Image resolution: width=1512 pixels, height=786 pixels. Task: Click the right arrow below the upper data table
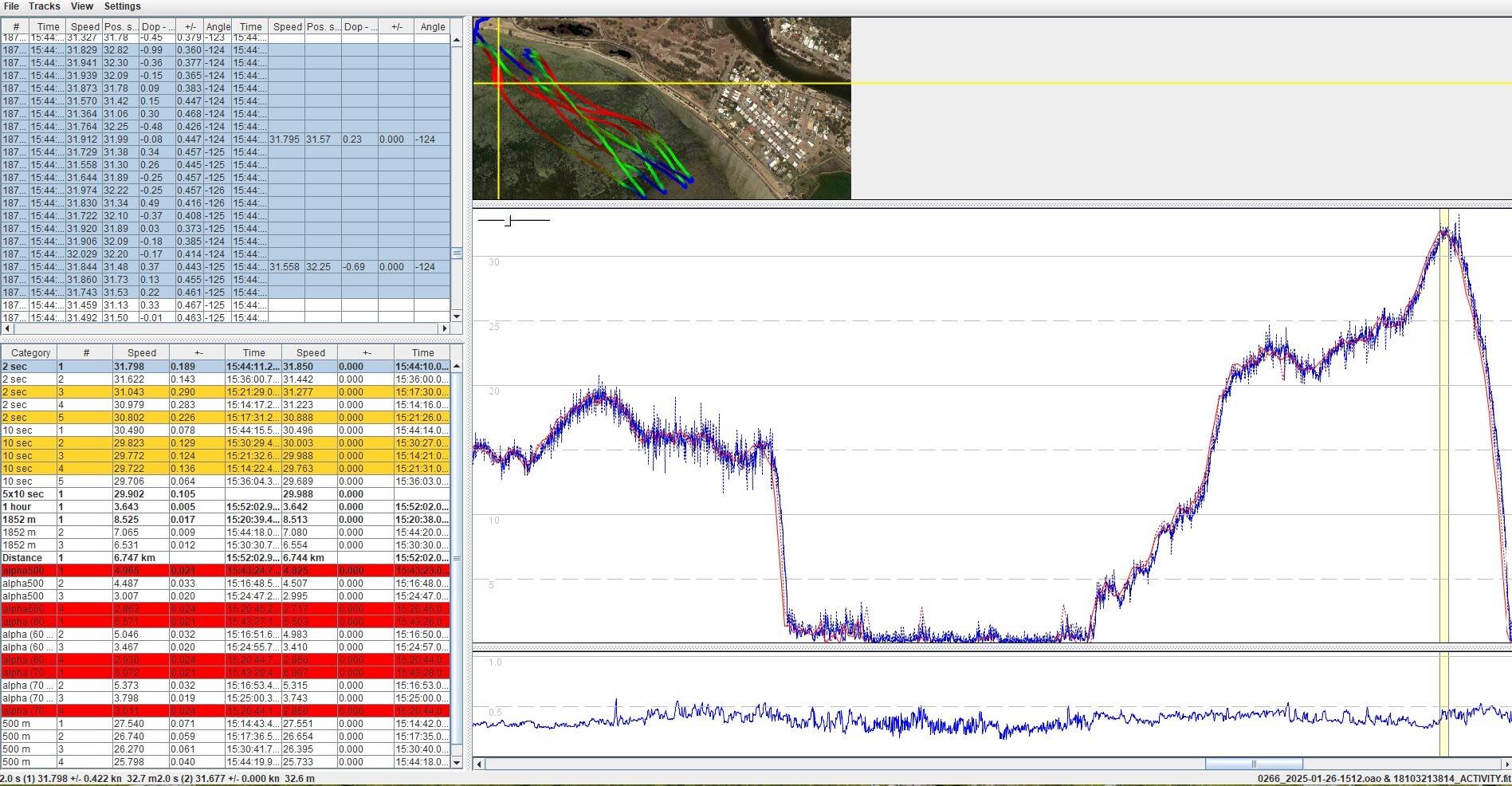(x=444, y=328)
